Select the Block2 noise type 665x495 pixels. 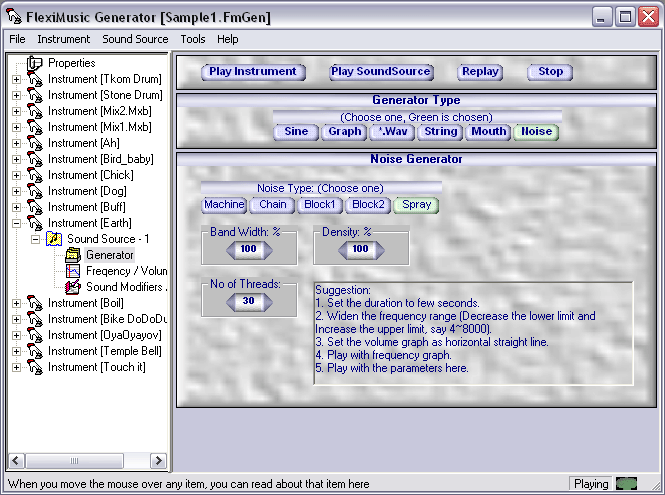[368, 205]
